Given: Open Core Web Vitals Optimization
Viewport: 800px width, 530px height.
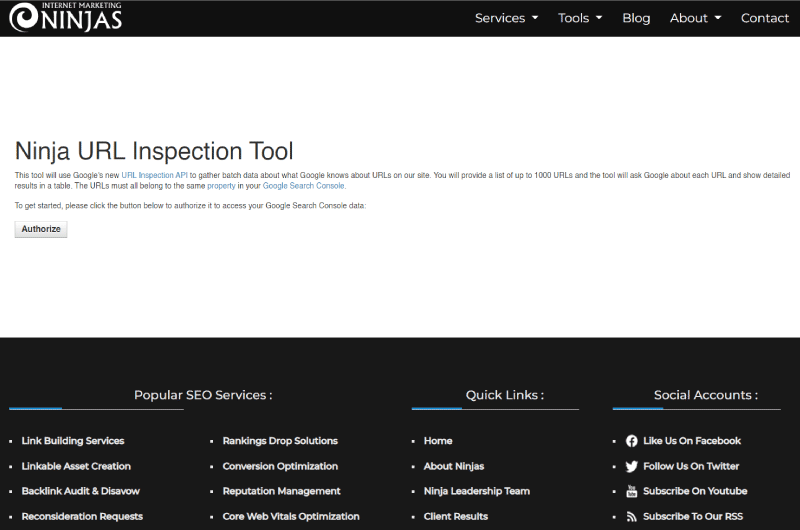Looking at the screenshot, I should point(291,517).
